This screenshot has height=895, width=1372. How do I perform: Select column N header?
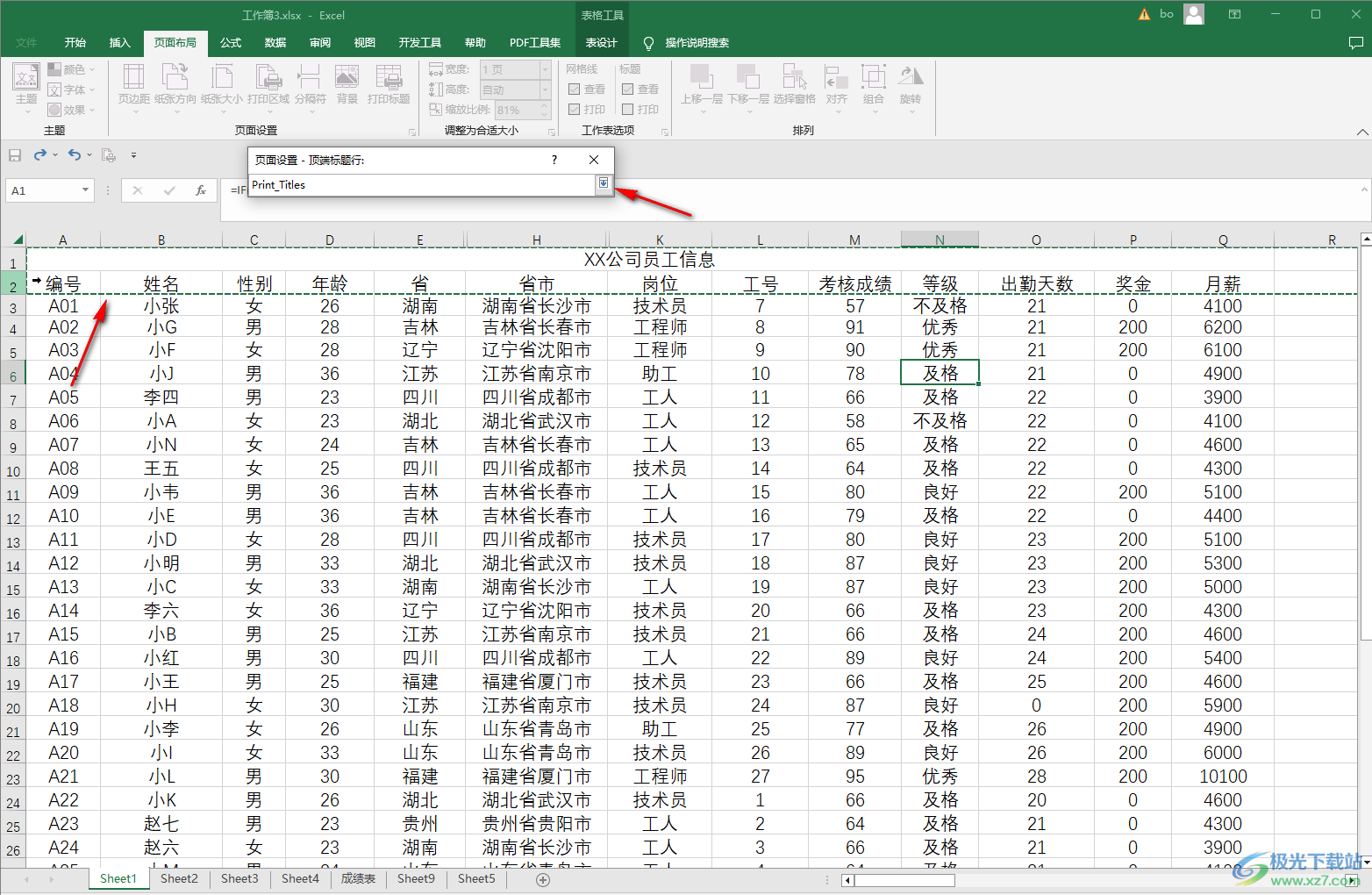[940, 240]
